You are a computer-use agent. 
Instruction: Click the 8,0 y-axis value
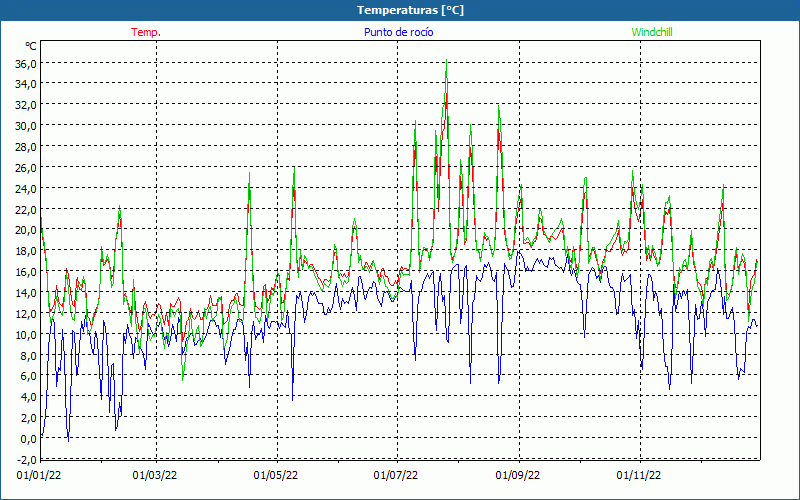click(x=28, y=355)
